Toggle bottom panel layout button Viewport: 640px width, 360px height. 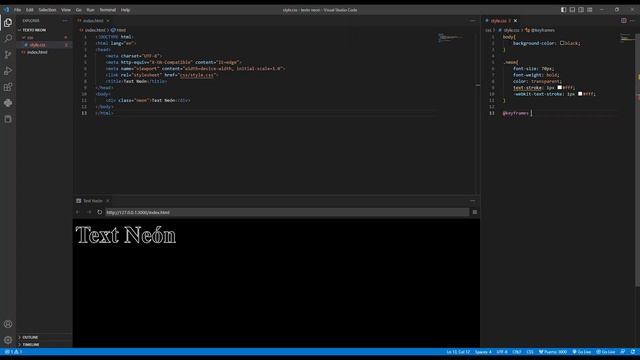click(x=572, y=10)
